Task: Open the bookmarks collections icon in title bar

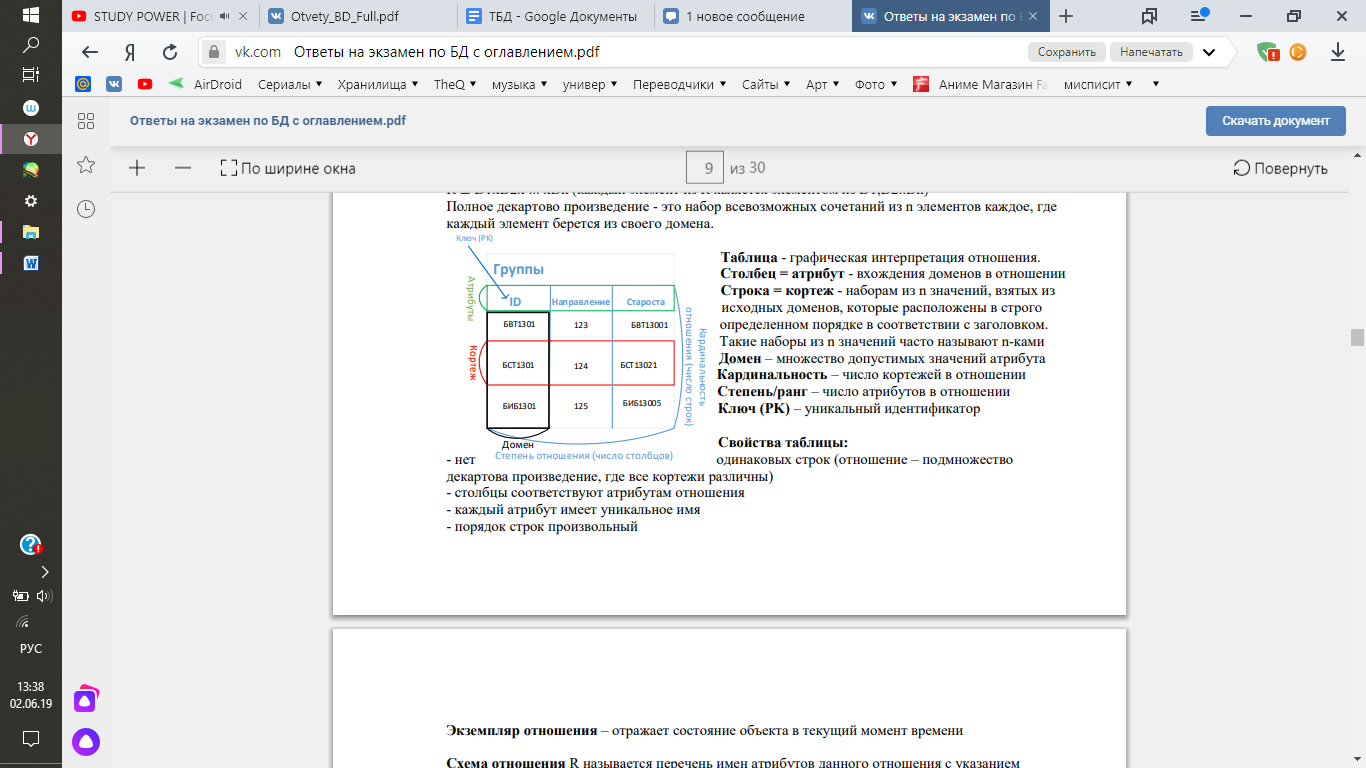Action: pos(1149,16)
